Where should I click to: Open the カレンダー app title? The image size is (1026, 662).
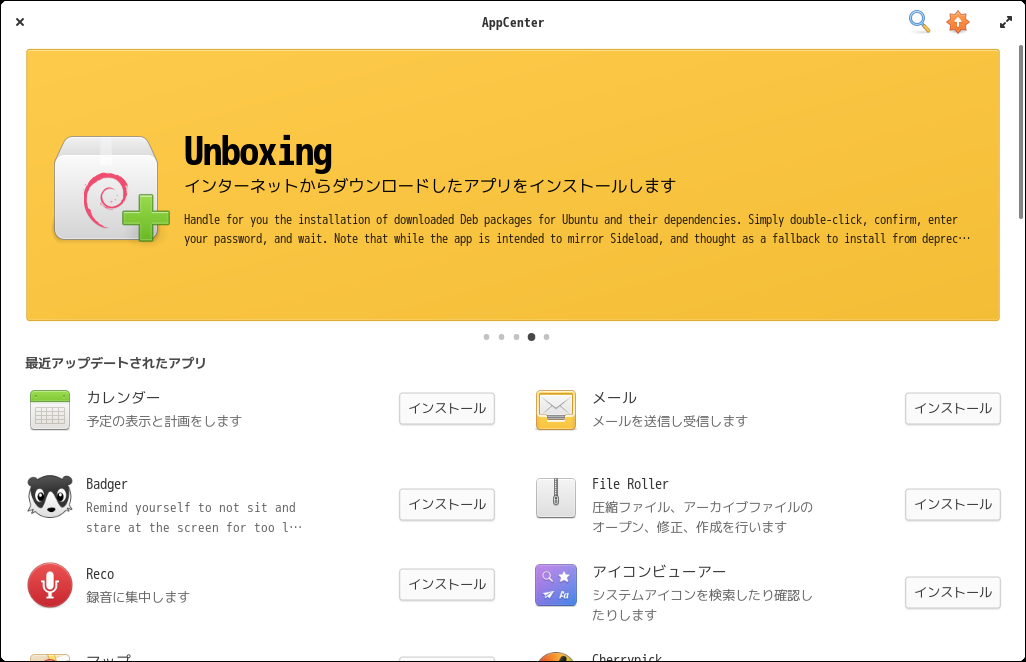123,397
